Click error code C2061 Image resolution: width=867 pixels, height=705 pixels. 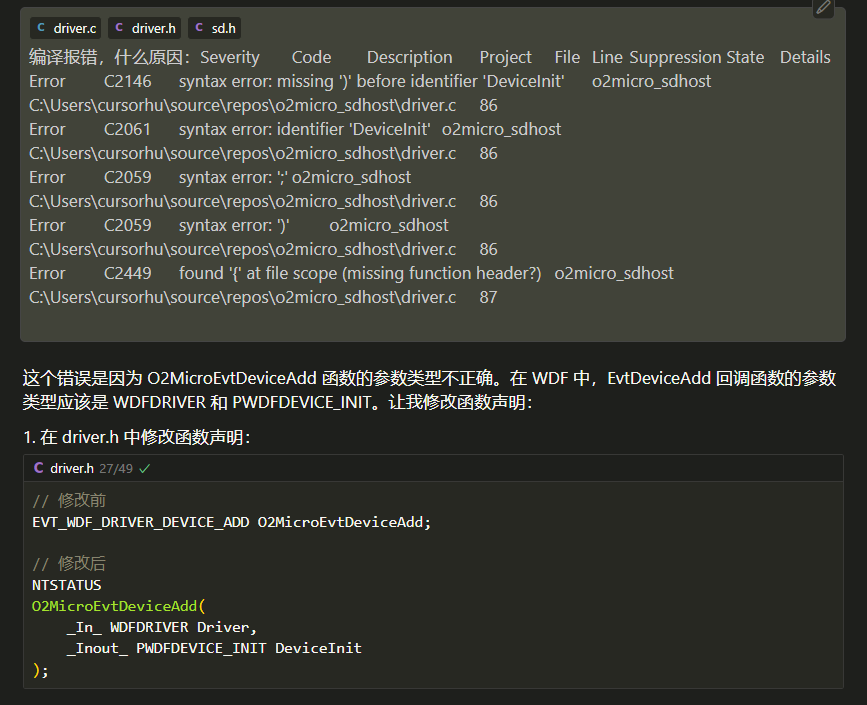pos(127,129)
